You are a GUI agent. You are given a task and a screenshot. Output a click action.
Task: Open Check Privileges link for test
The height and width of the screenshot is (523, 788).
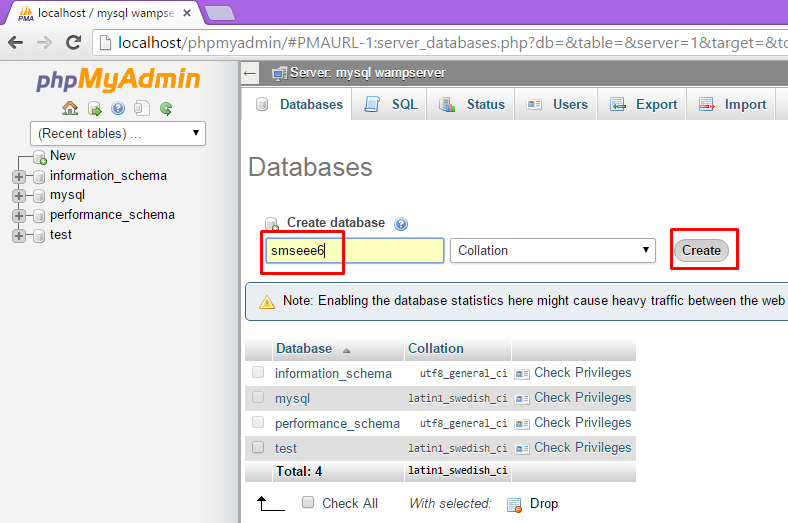tap(582, 447)
